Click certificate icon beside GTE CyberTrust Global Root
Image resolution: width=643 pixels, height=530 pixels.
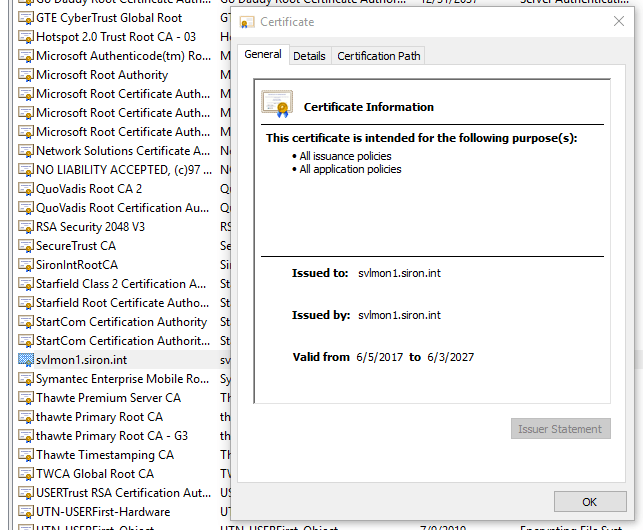[x=25, y=18]
